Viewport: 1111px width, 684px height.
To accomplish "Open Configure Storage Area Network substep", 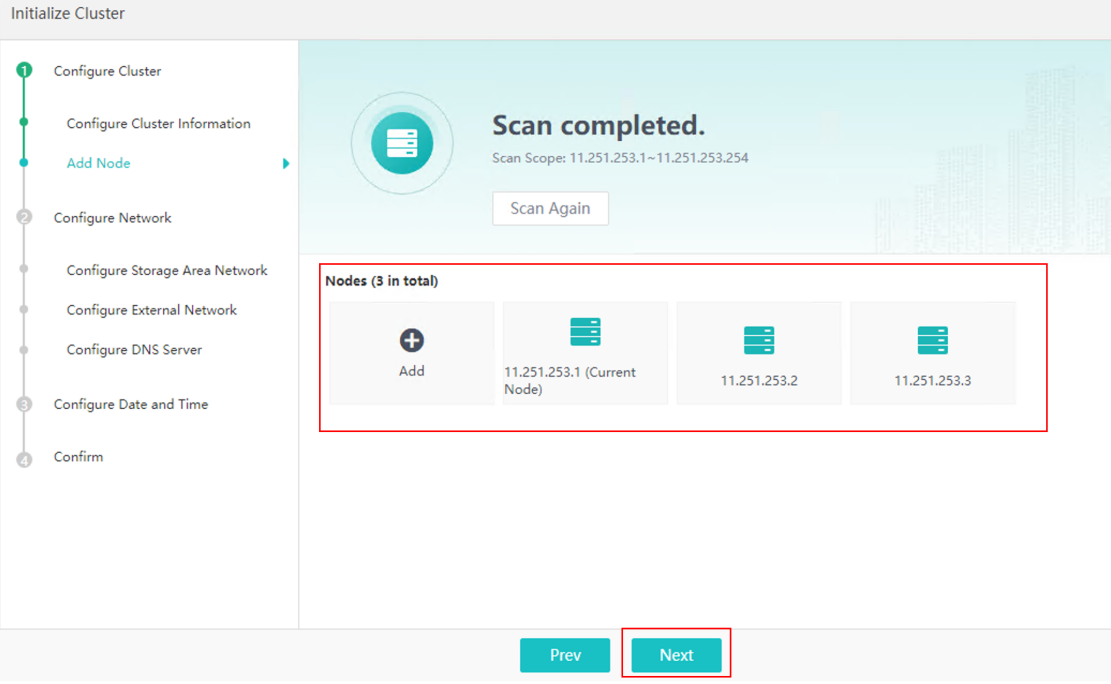I will (x=167, y=270).
